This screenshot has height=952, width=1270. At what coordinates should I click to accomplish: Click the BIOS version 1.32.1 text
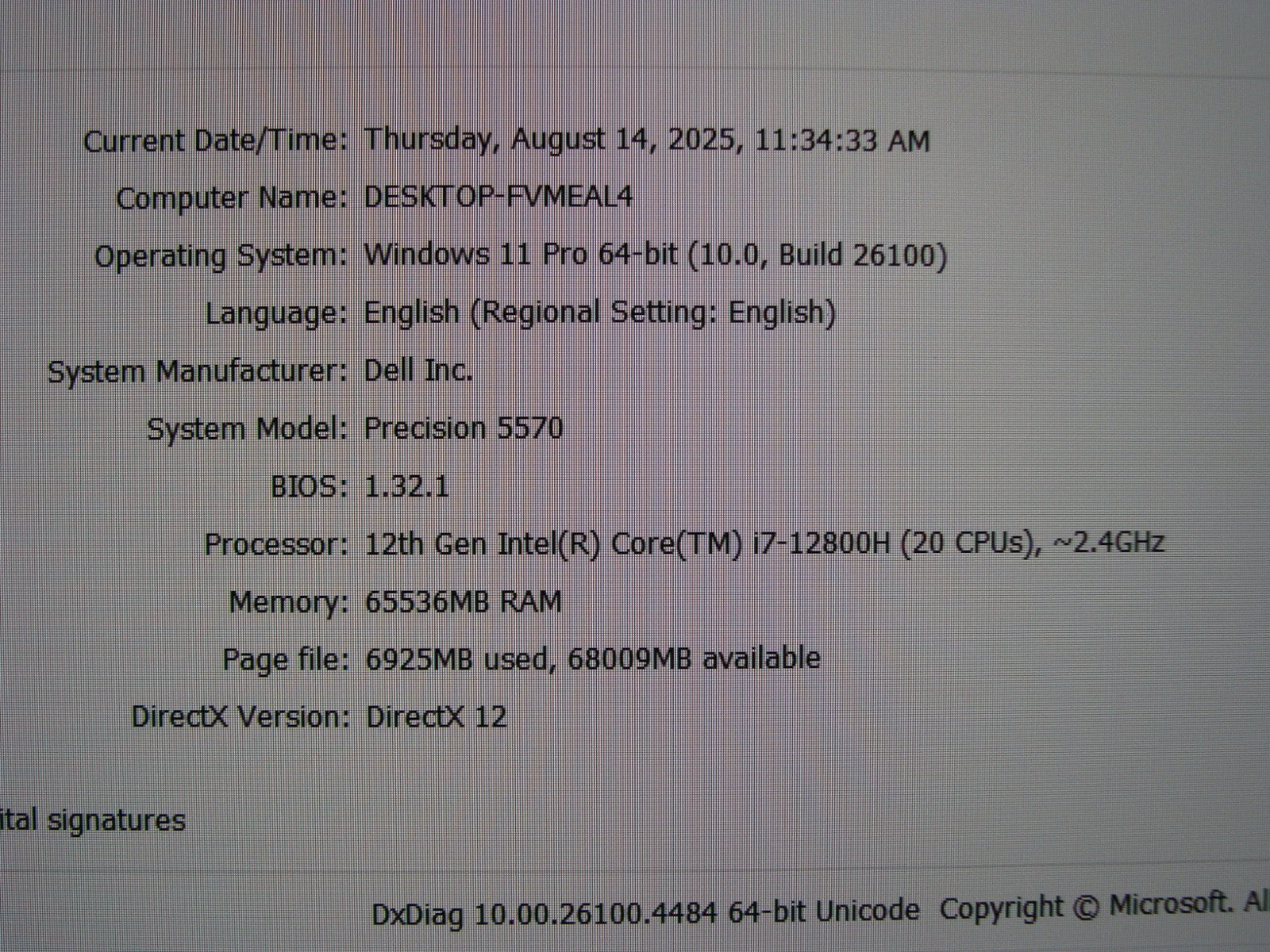pos(406,486)
